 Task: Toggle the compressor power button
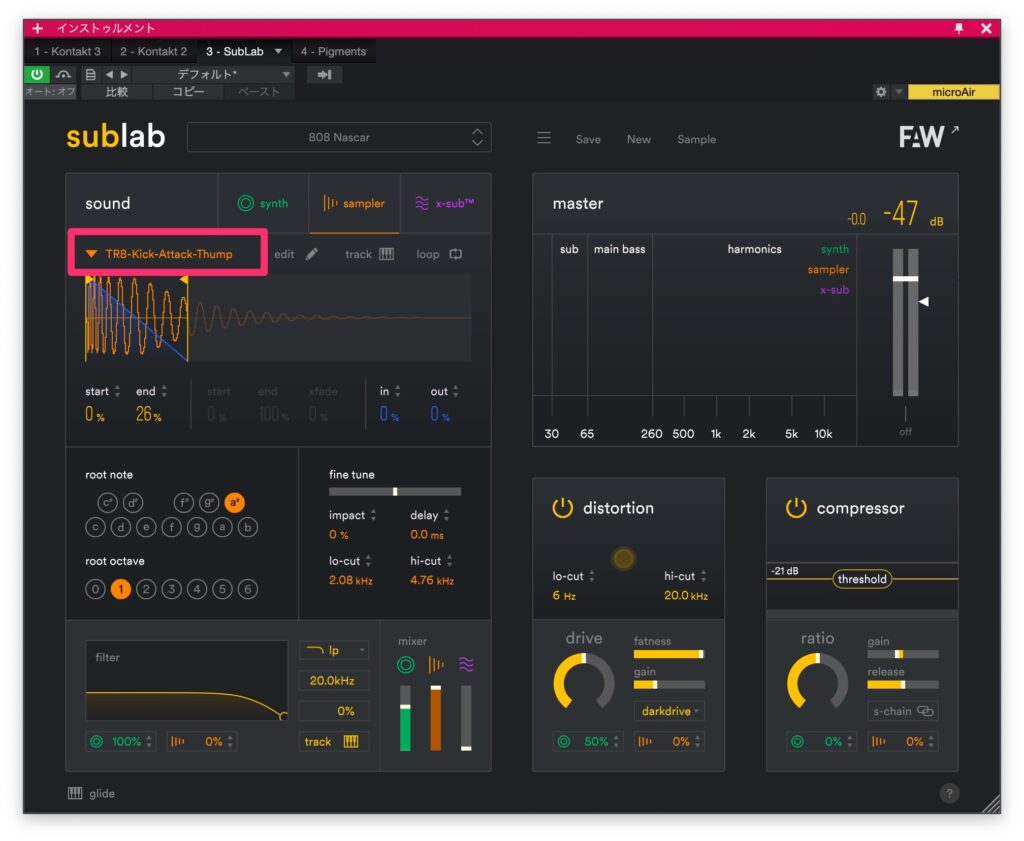click(x=796, y=508)
